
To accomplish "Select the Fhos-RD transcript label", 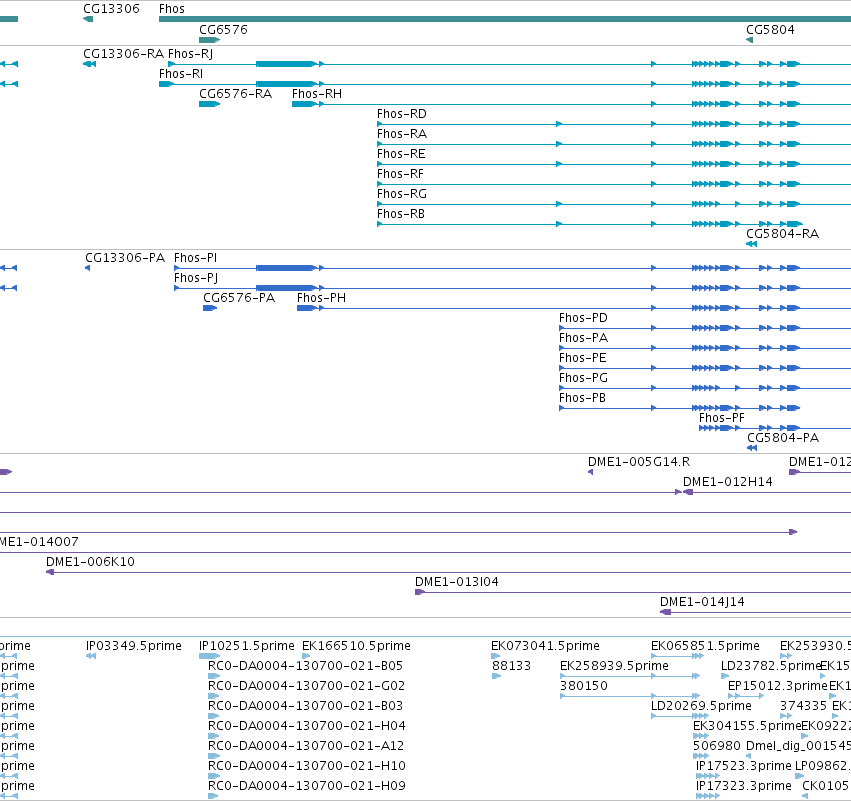I will click(402, 113).
